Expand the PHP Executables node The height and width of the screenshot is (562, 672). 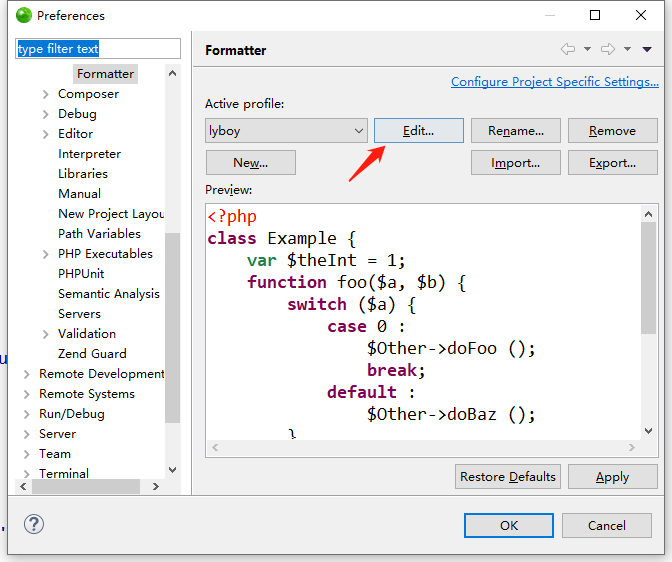click(x=46, y=254)
